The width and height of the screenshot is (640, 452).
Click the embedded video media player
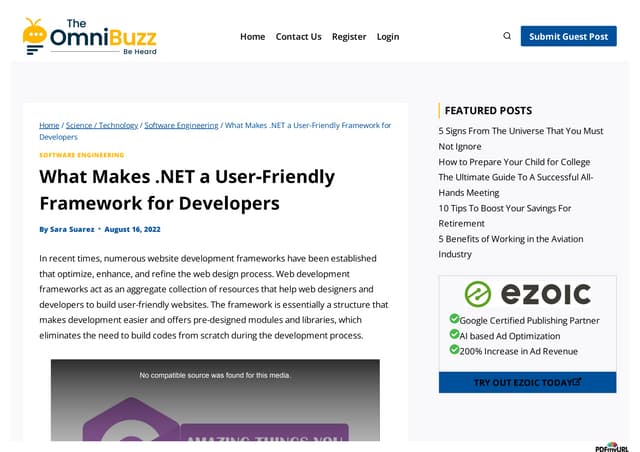215,400
